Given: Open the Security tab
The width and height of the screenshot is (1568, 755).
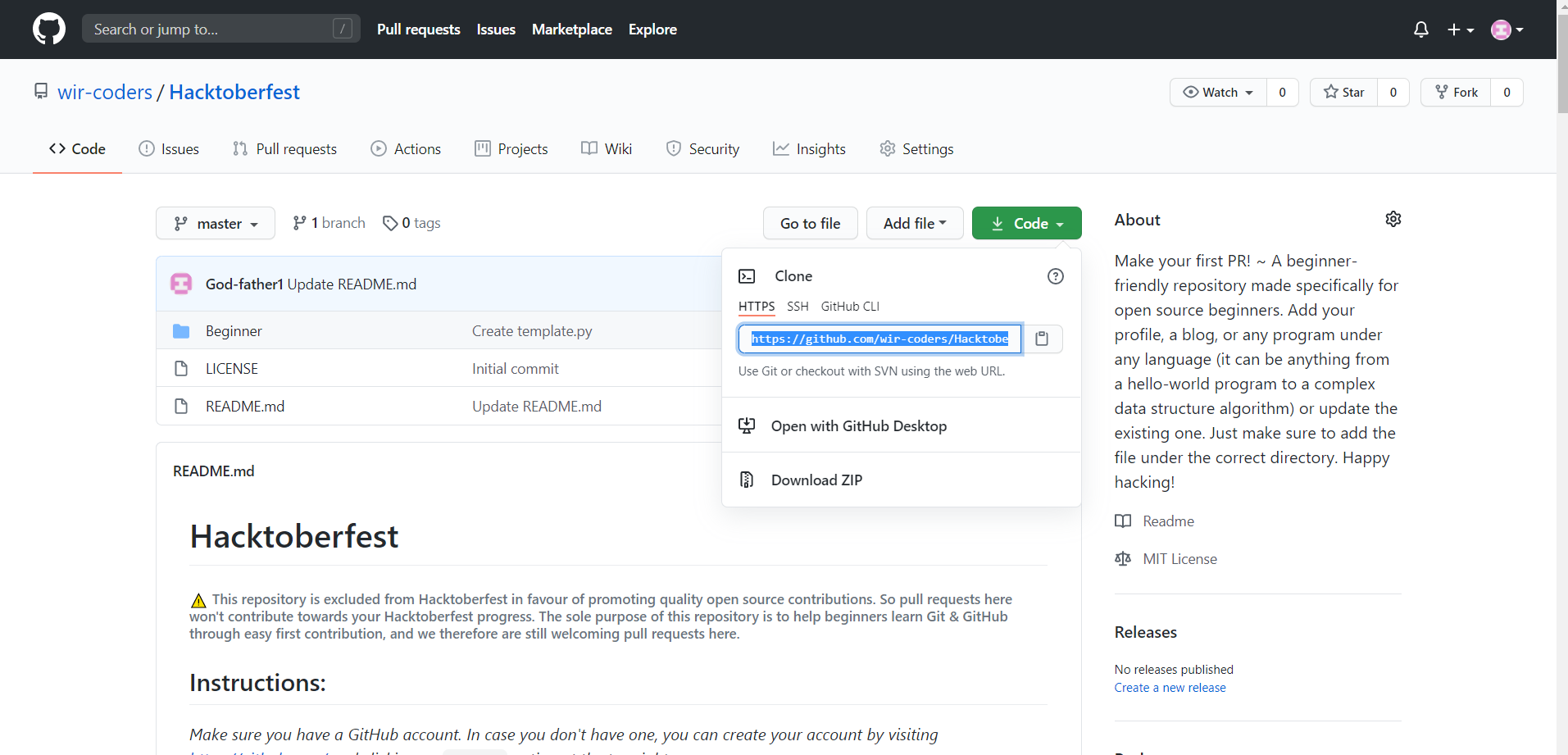Looking at the screenshot, I should 702,148.
